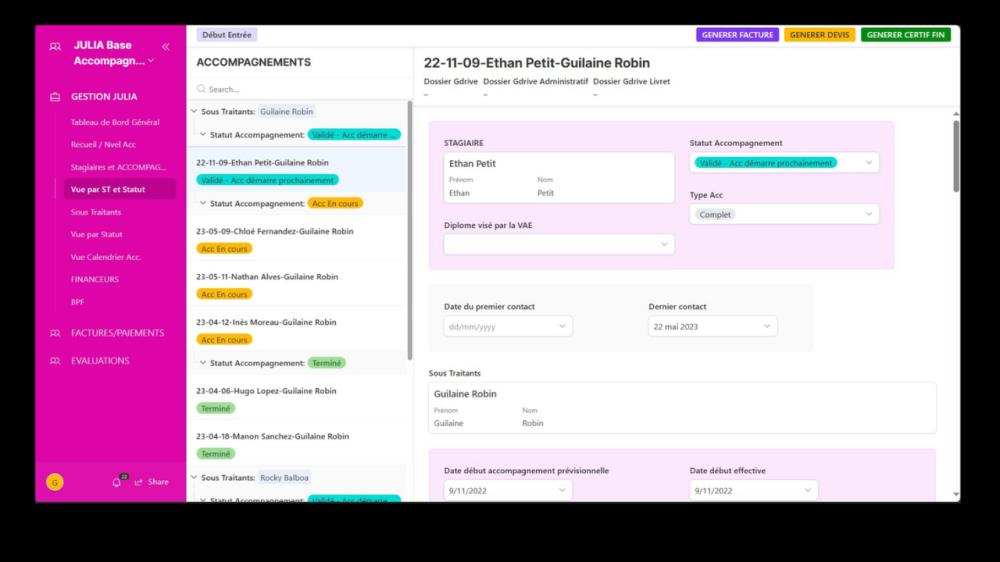Open Statut Accompagnement dropdown in form
Screen dimensions: 1000x562
pos(784,163)
